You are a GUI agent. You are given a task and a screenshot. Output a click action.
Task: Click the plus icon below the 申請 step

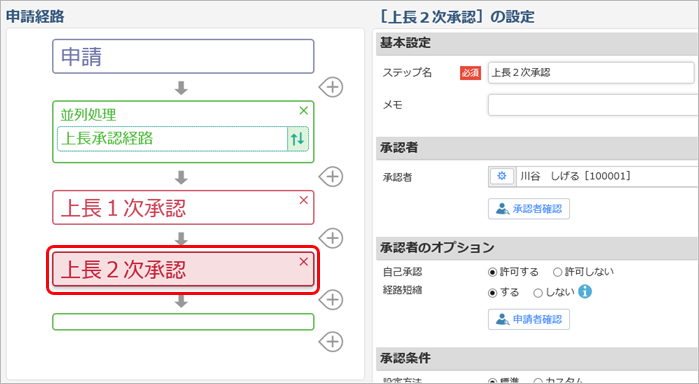pos(331,87)
